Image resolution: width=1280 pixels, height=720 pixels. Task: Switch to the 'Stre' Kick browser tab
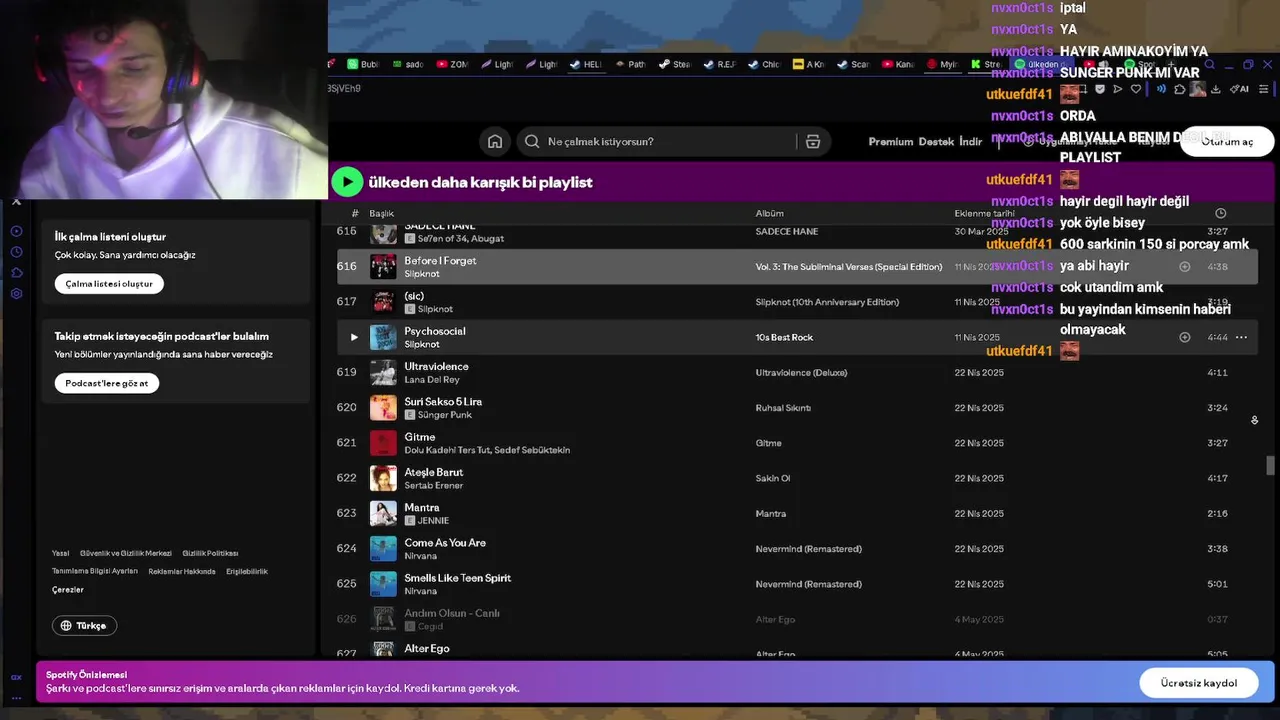click(985, 64)
